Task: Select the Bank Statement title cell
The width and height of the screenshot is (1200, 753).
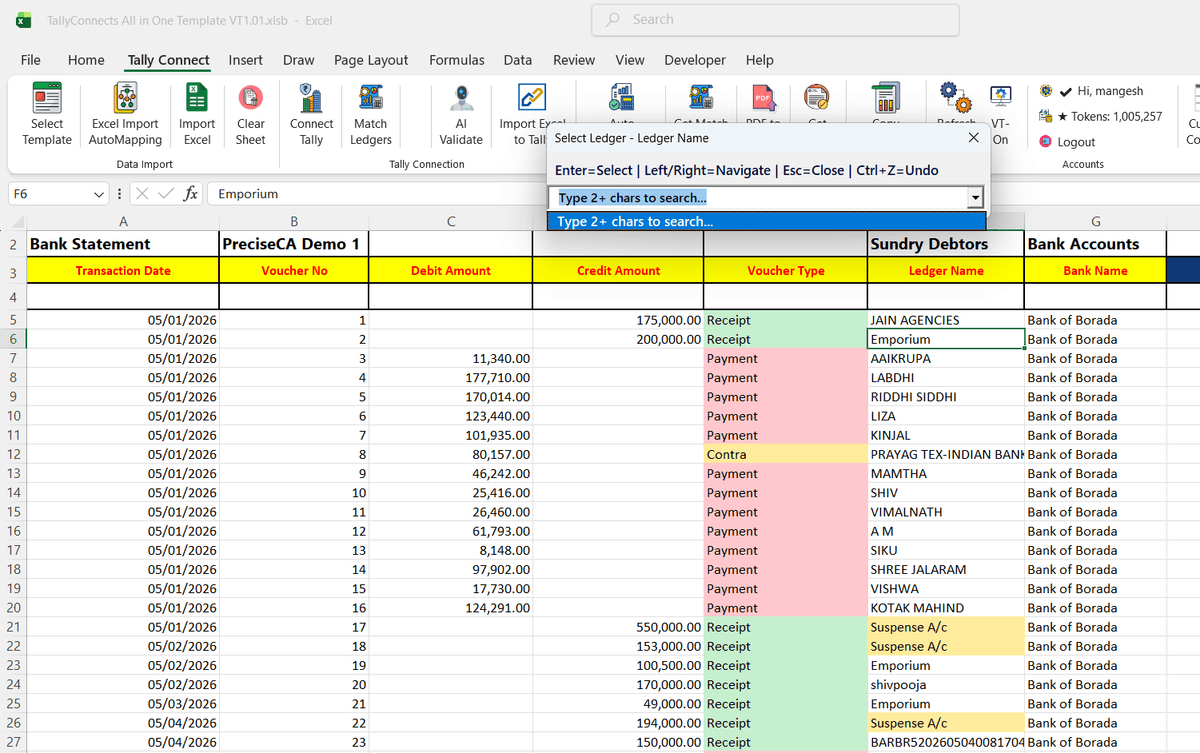Action: click(122, 244)
